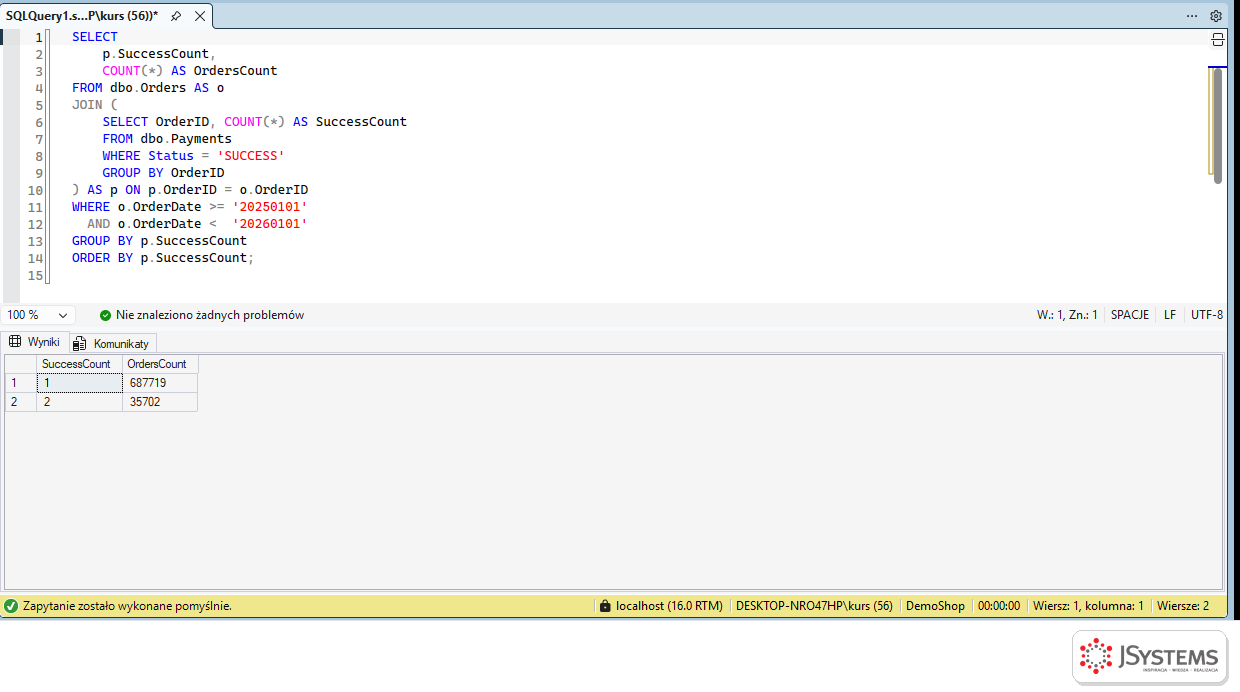Screen dimensions: 1240x692
Task: Click the 'ORDER BY p.SuccessCount;' code line
Action: (x=163, y=258)
